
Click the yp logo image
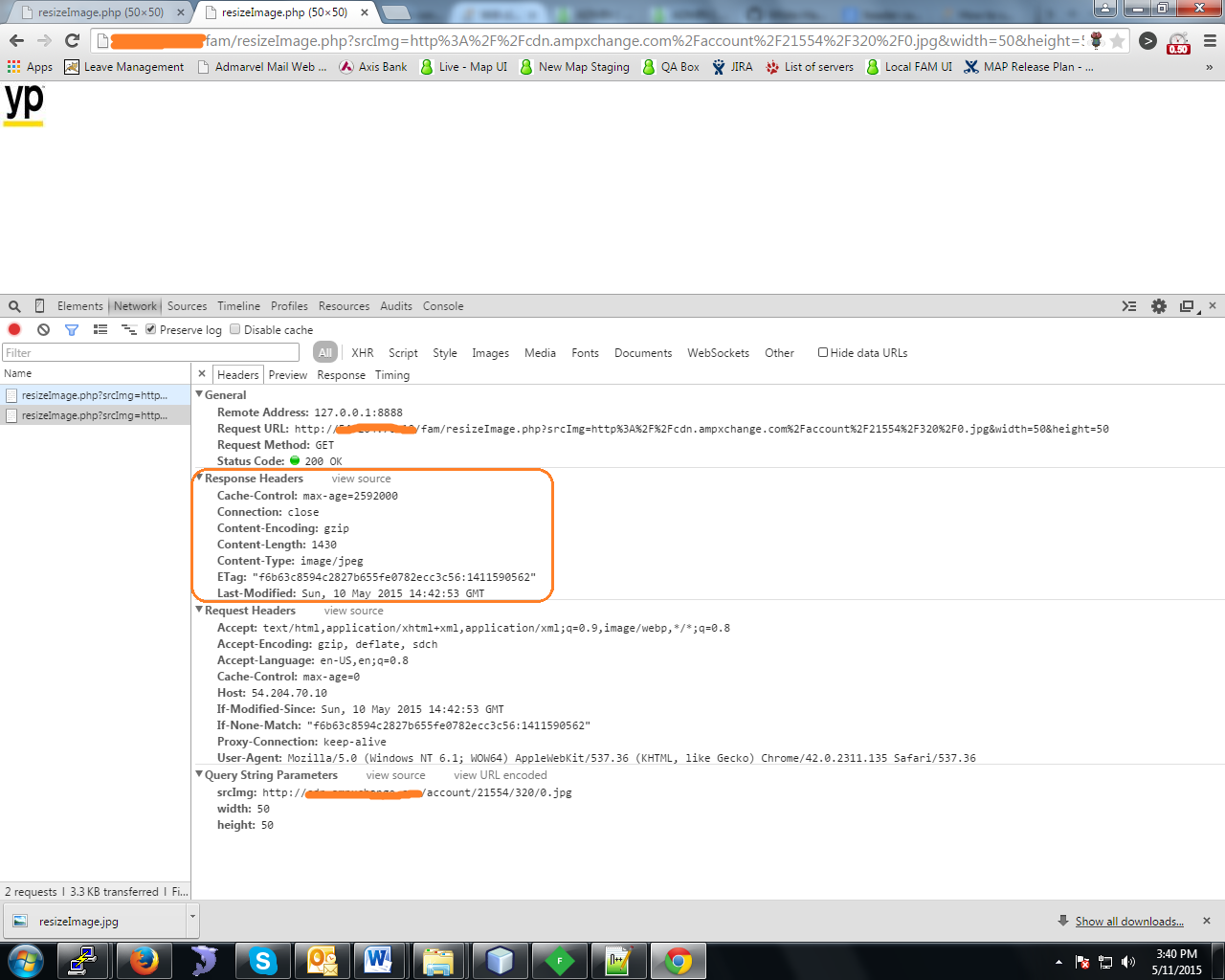click(24, 105)
